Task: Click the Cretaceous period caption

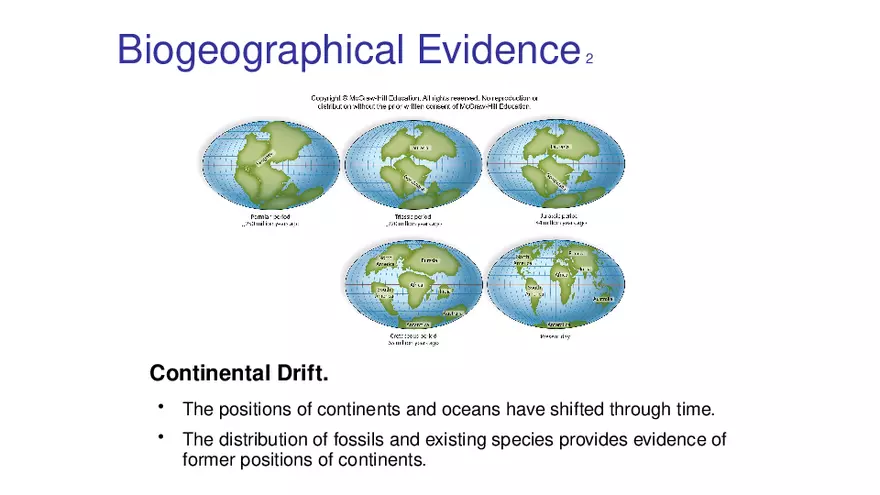Action: pyautogui.click(x=413, y=339)
